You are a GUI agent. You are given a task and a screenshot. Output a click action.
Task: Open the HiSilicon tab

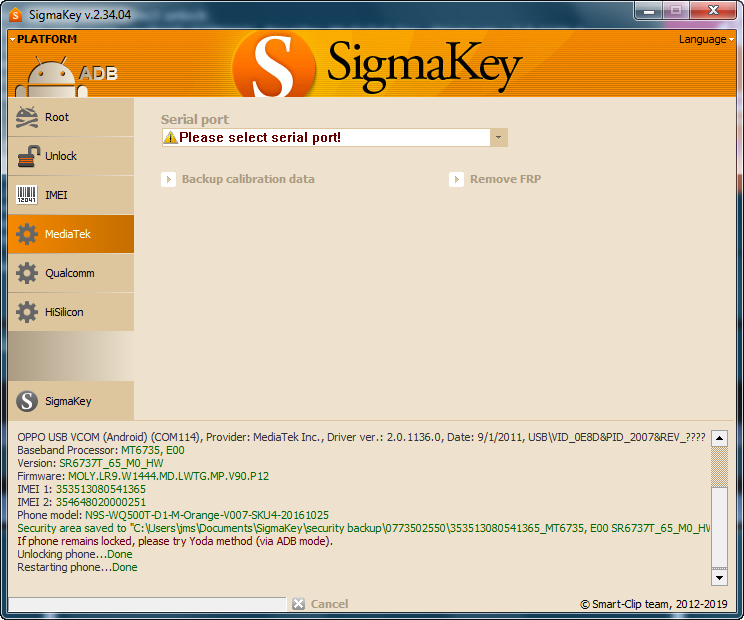pos(71,312)
